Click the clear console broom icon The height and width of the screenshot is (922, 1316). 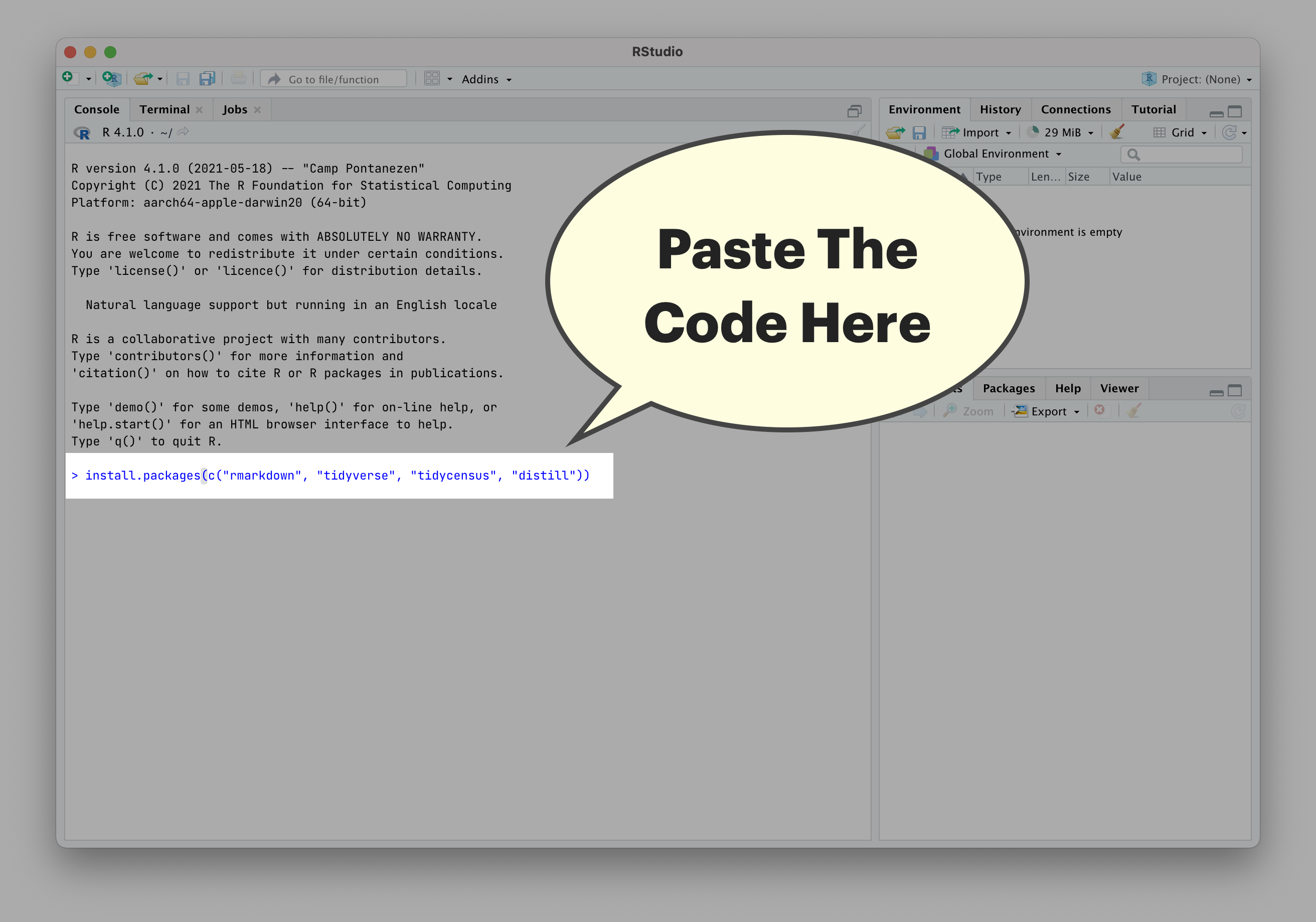(x=858, y=131)
